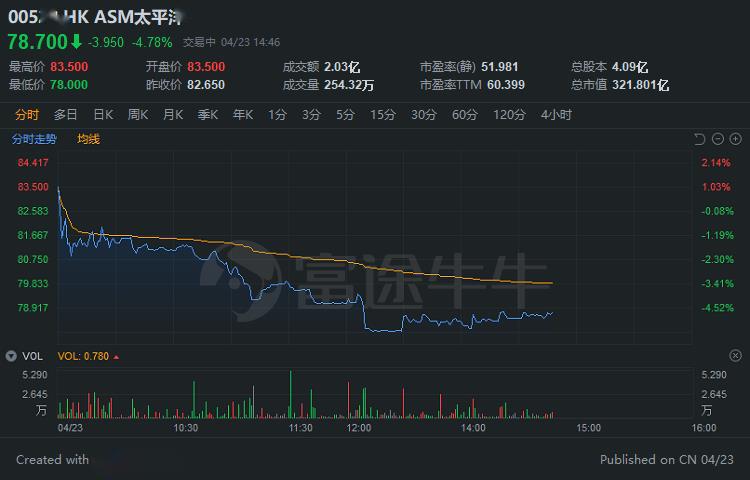Click the 15:00 time axis label
Viewport: 750px width, 480px height.
(588, 427)
